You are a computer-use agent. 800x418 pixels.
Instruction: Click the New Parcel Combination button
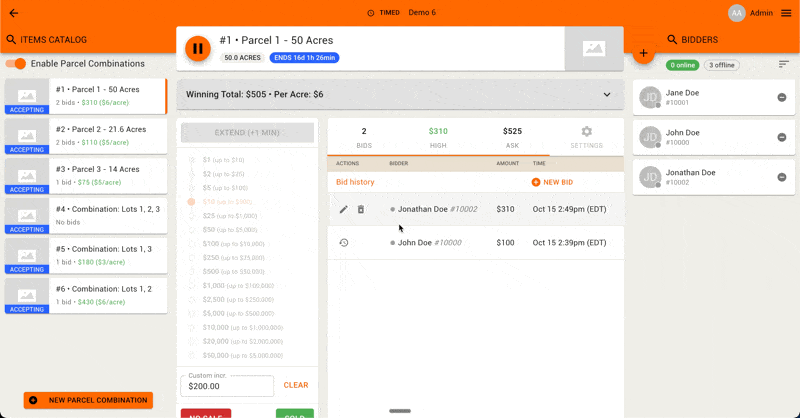pyautogui.click(x=88, y=400)
